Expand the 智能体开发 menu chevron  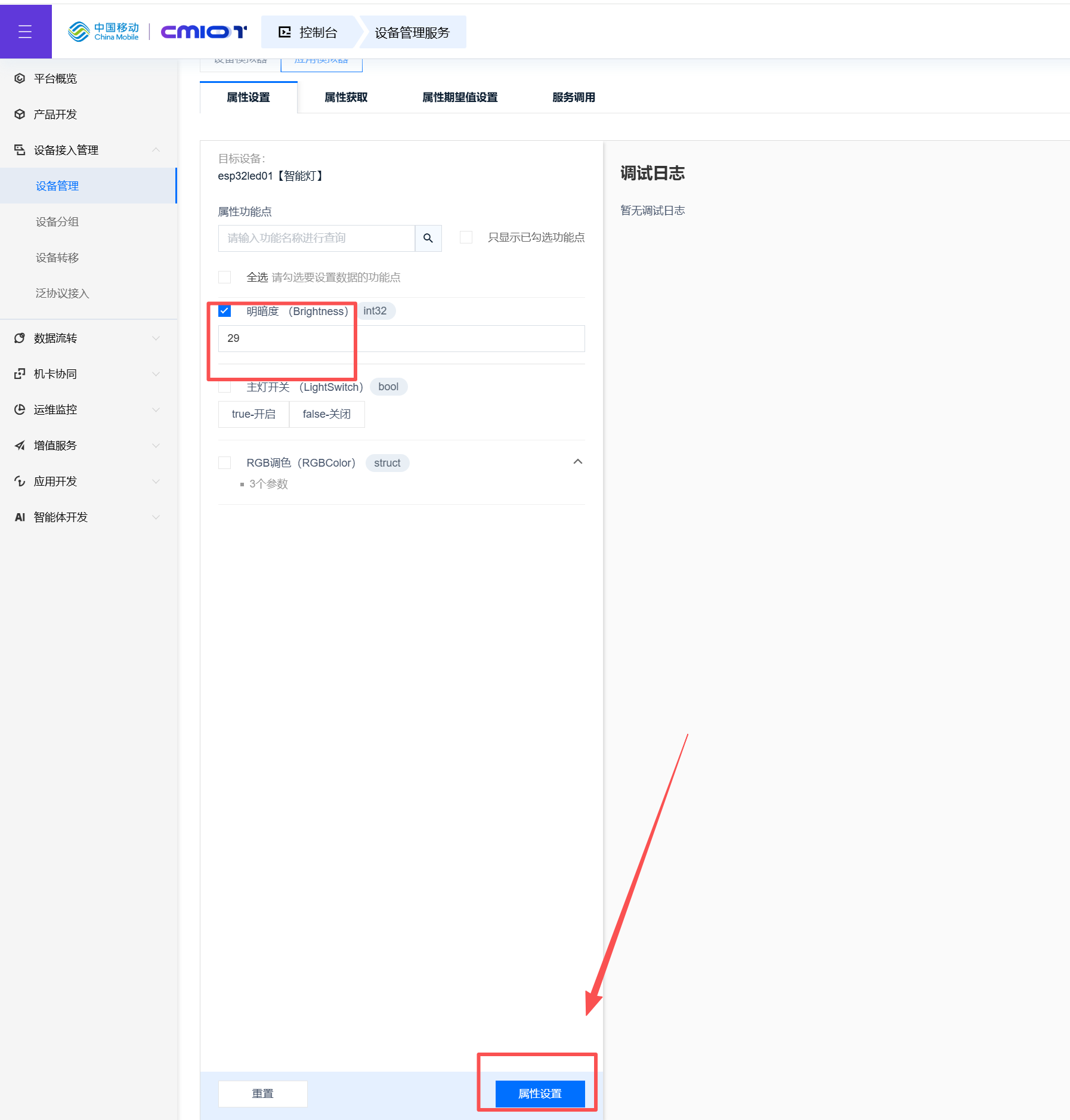(x=156, y=517)
